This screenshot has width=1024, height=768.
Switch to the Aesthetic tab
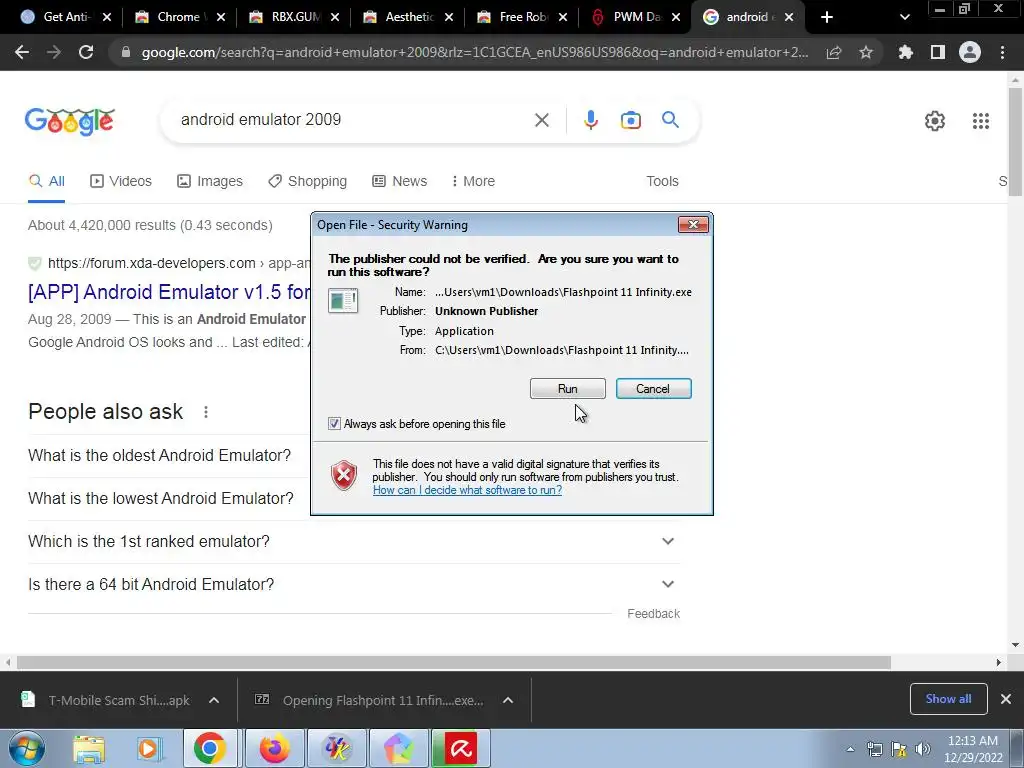point(406,17)
